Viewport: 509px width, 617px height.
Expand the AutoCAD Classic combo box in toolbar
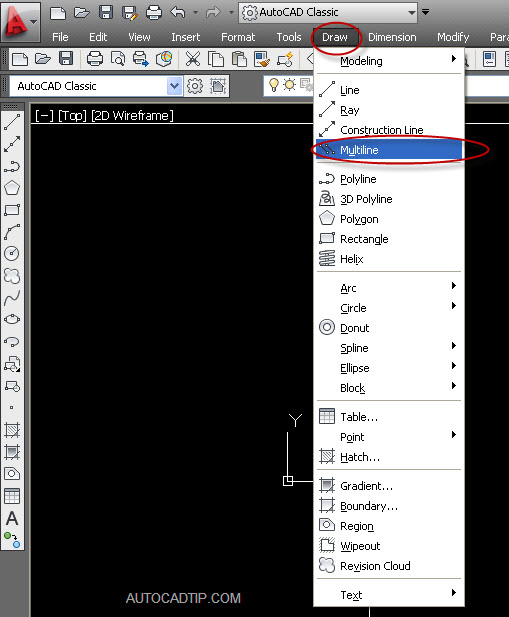click(174, 86)
